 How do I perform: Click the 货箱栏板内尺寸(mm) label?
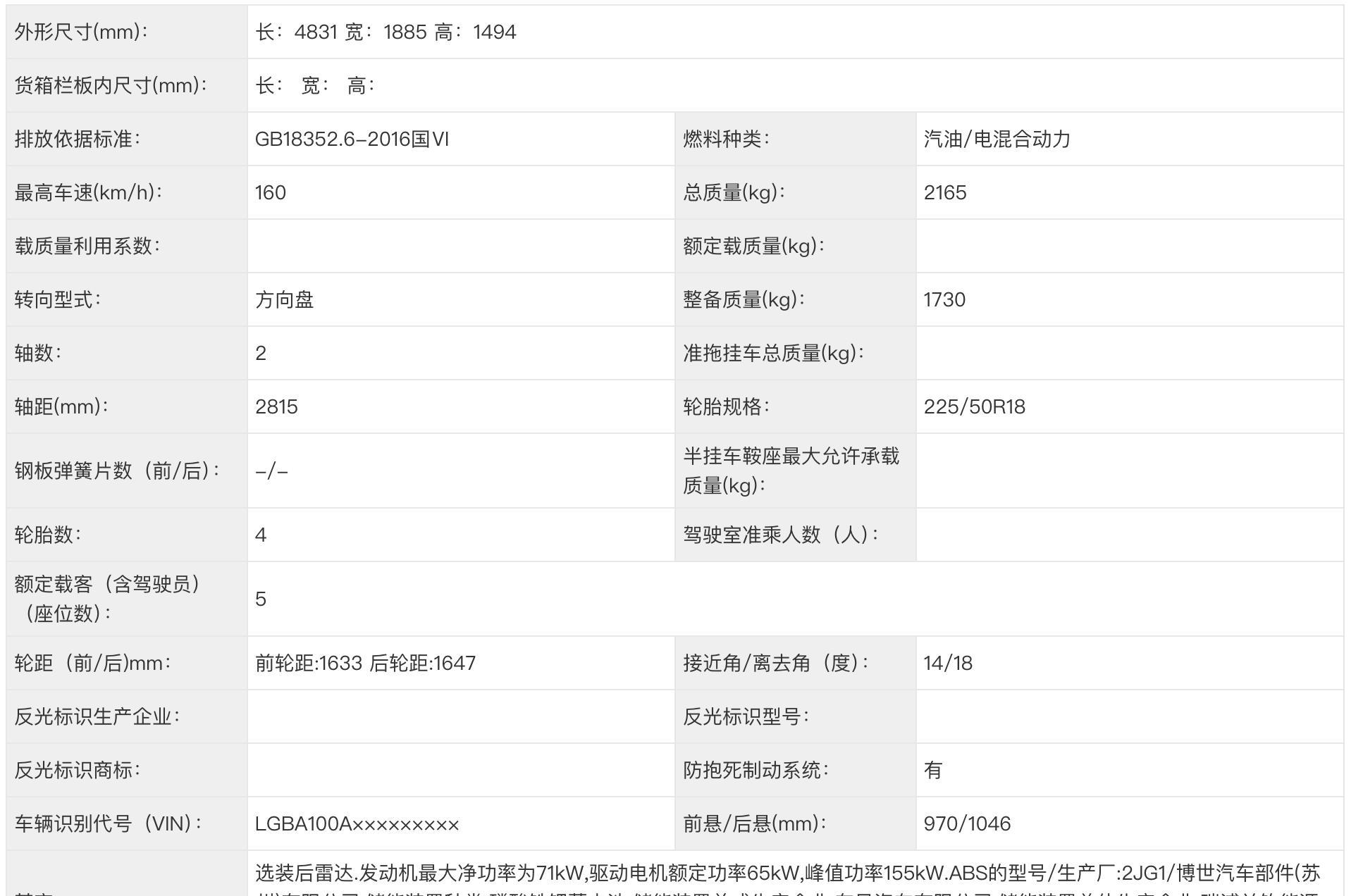coord(111,86)
